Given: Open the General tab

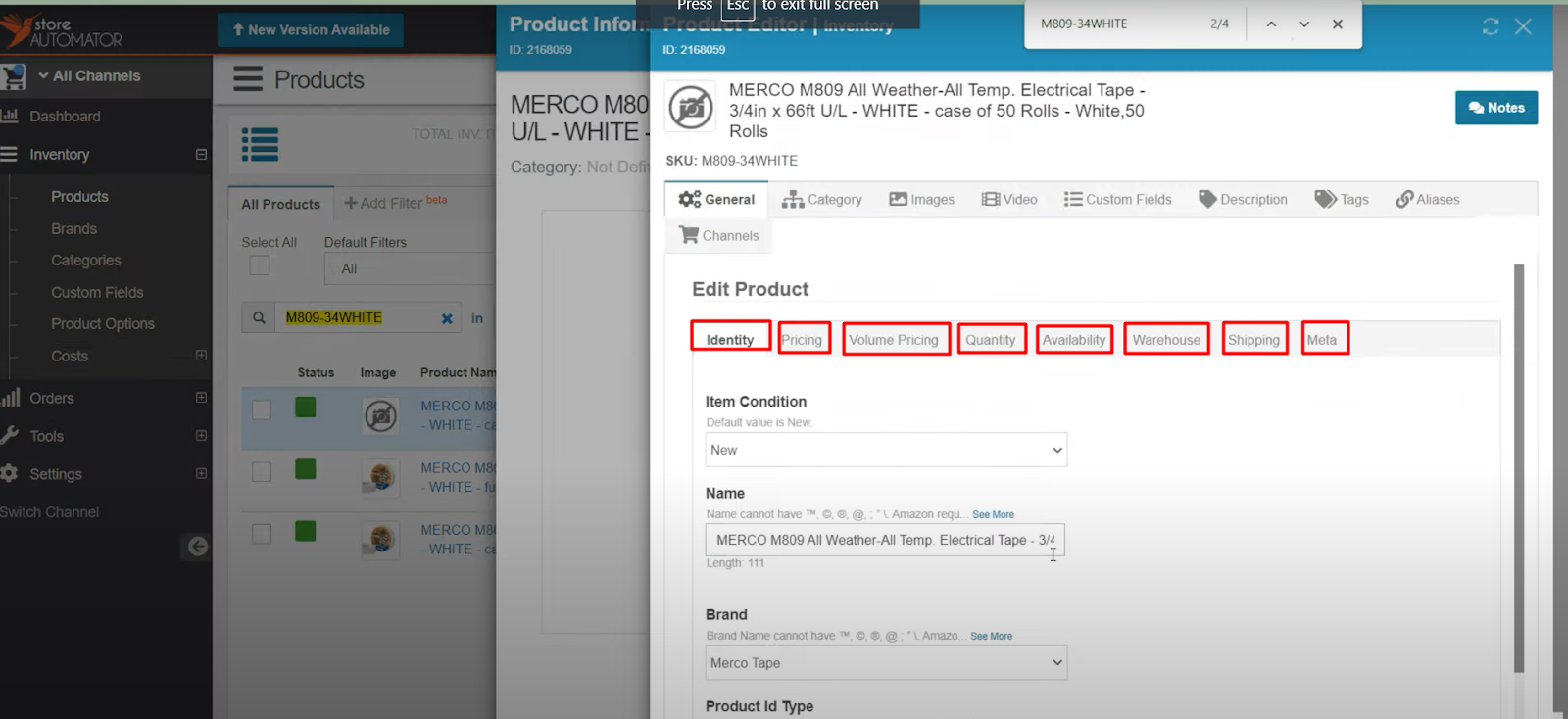Looking at the screenshot, I should point(717,200).
